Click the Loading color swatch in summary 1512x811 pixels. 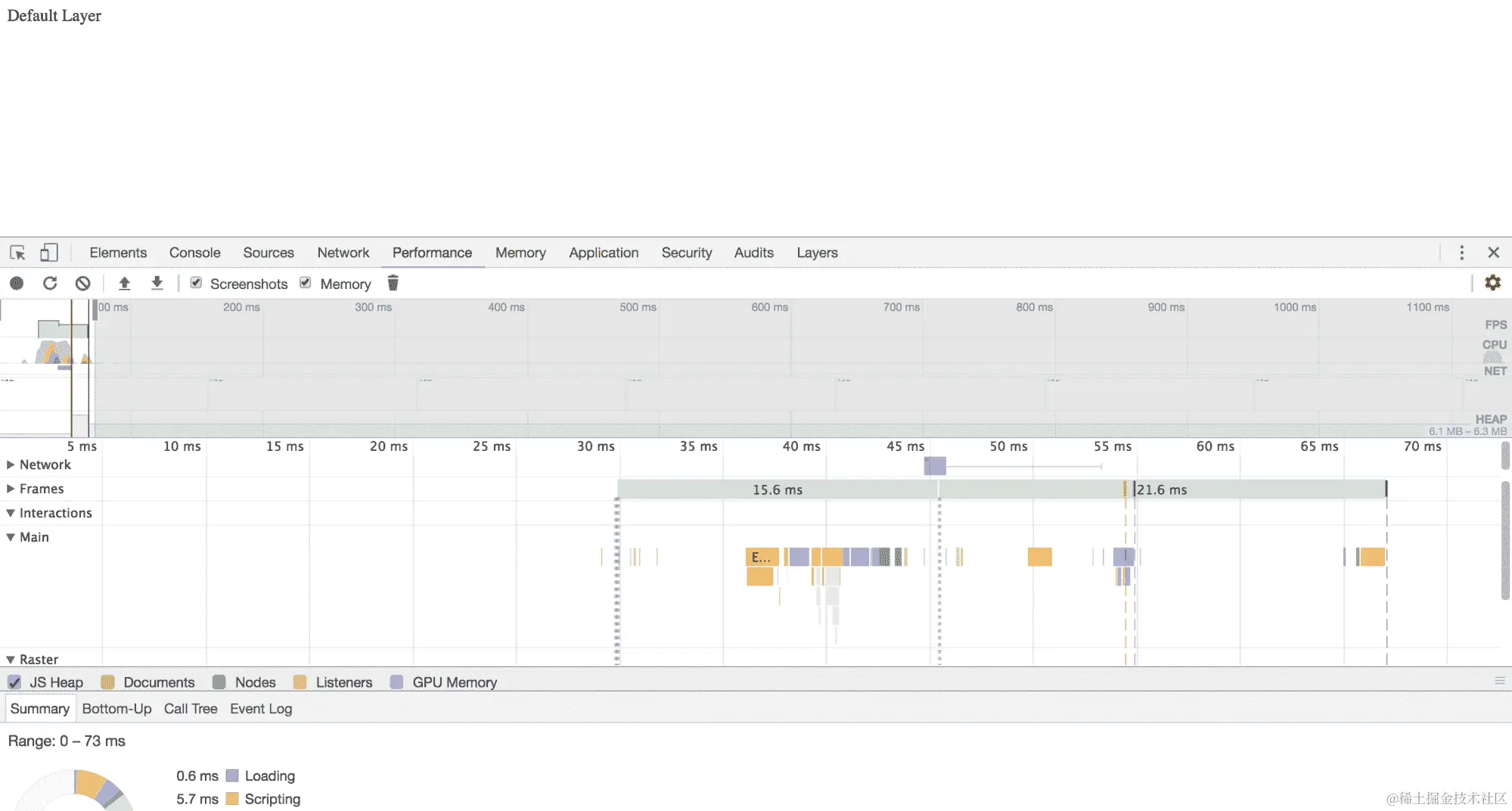pyautogui.click(x=232, y=775)
